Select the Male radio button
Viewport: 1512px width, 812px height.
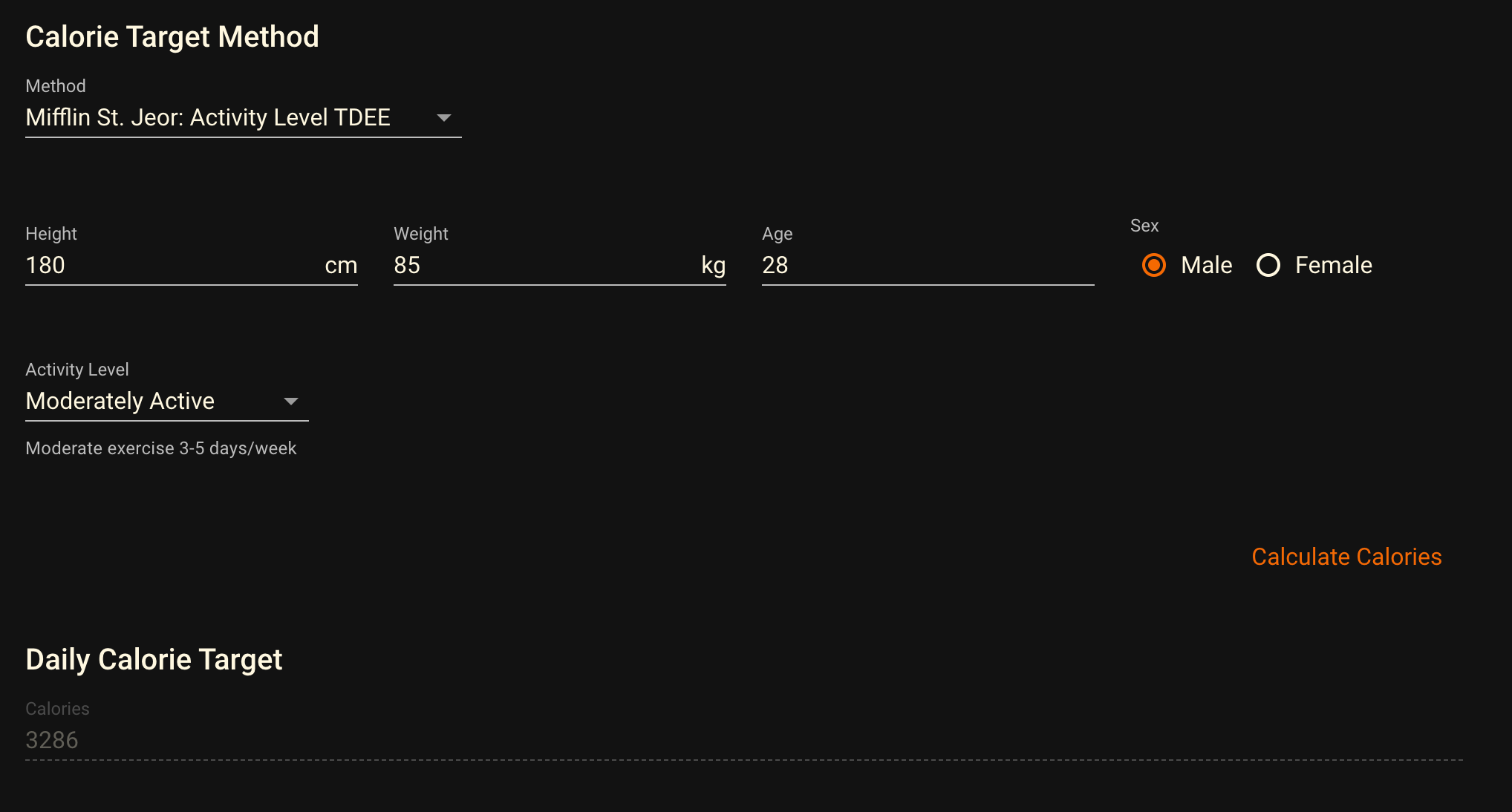tap(1154, 265)
